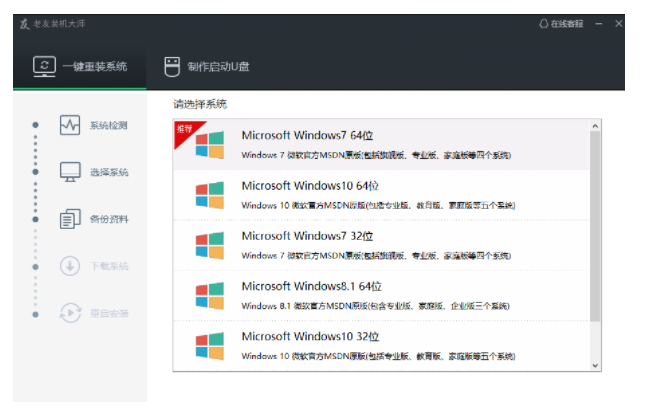Click the 选择系统 monitor icon

[70, 172]
